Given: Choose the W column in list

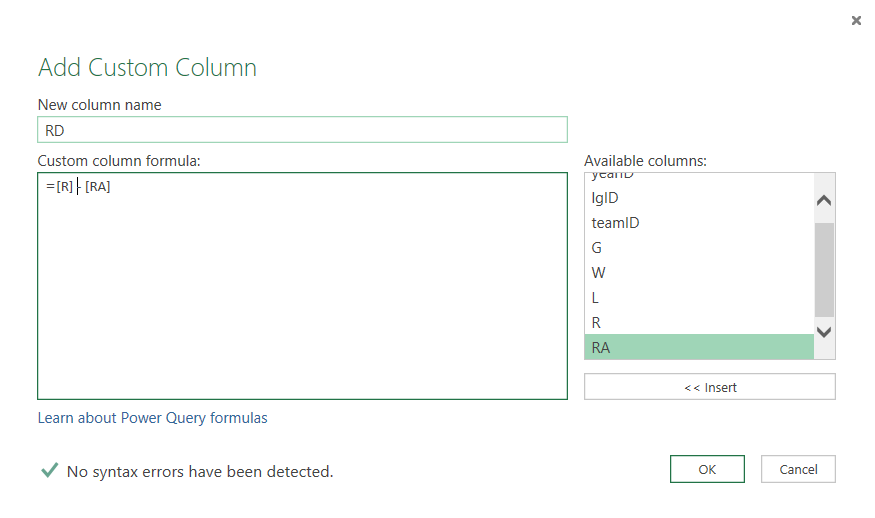Looking at the screenshot, I should [598, 273].
